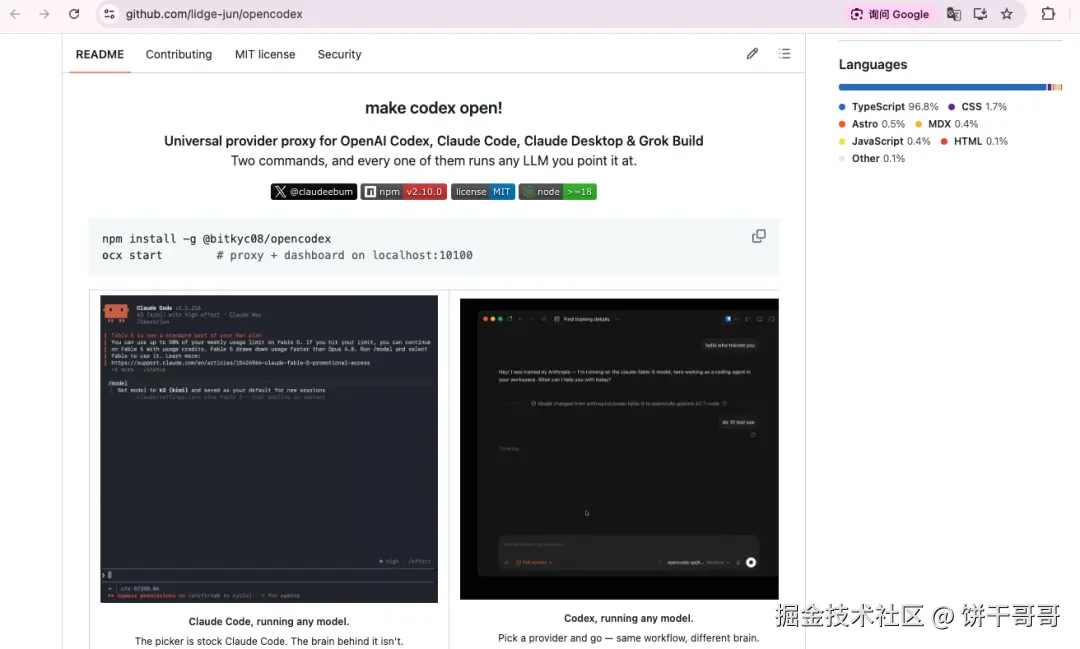This screenshot has height=649, width=1080.
Task: Click the 'Claude Code, running any model.' caption
Action: pyautogui.click(x=269, y=621)
